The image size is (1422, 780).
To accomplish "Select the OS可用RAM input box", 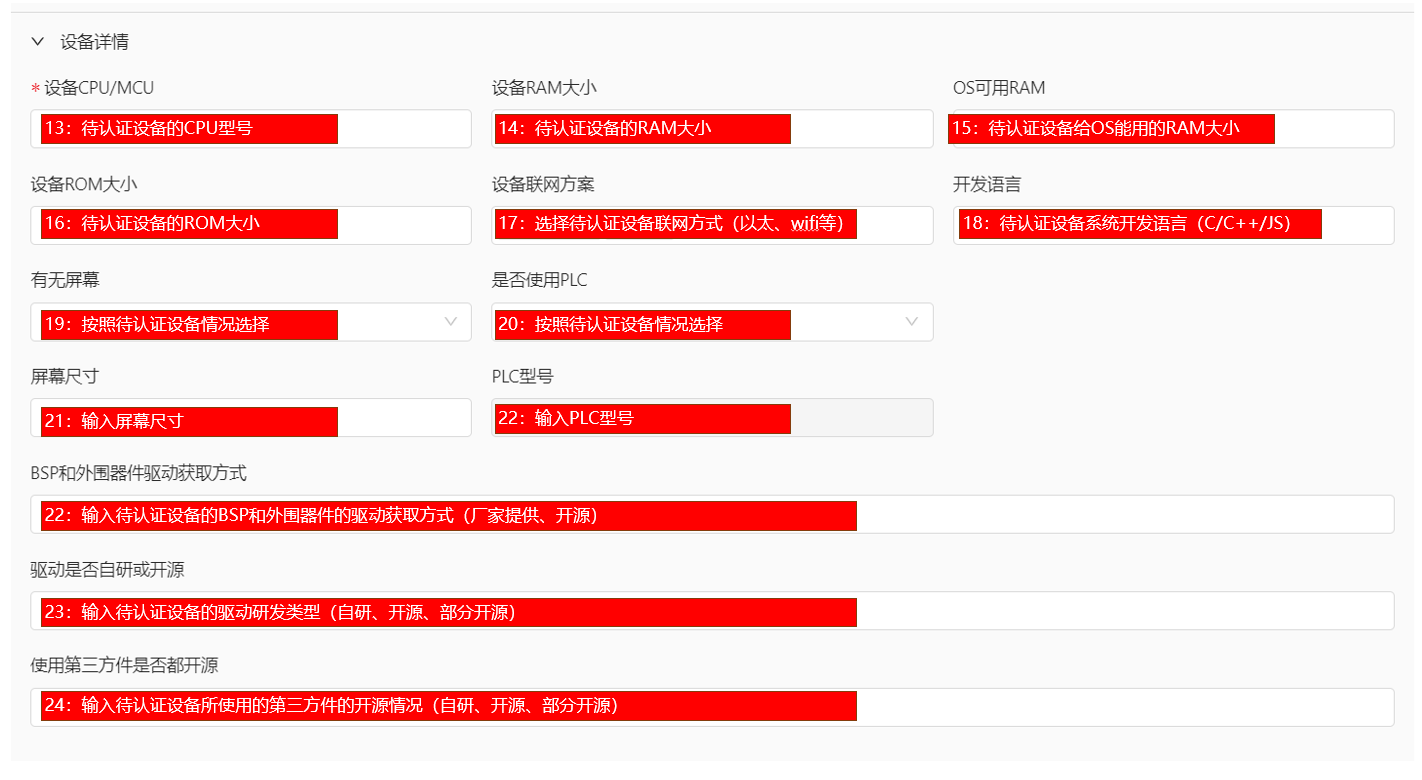I will (x=1173, y=129).
